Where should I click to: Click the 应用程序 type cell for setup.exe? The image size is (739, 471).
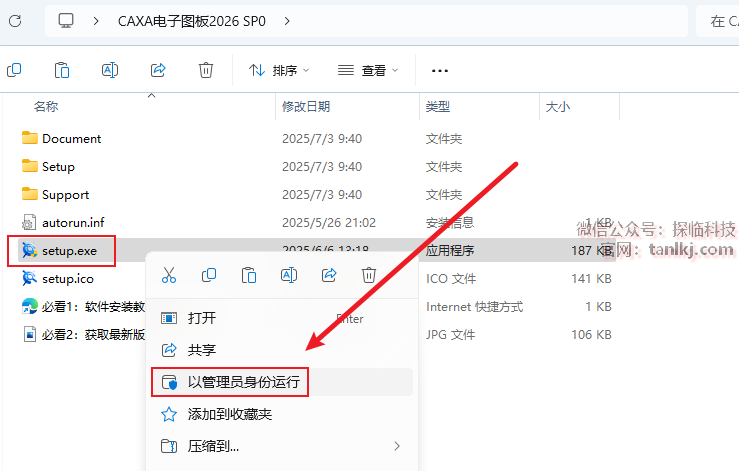point(450,251)
